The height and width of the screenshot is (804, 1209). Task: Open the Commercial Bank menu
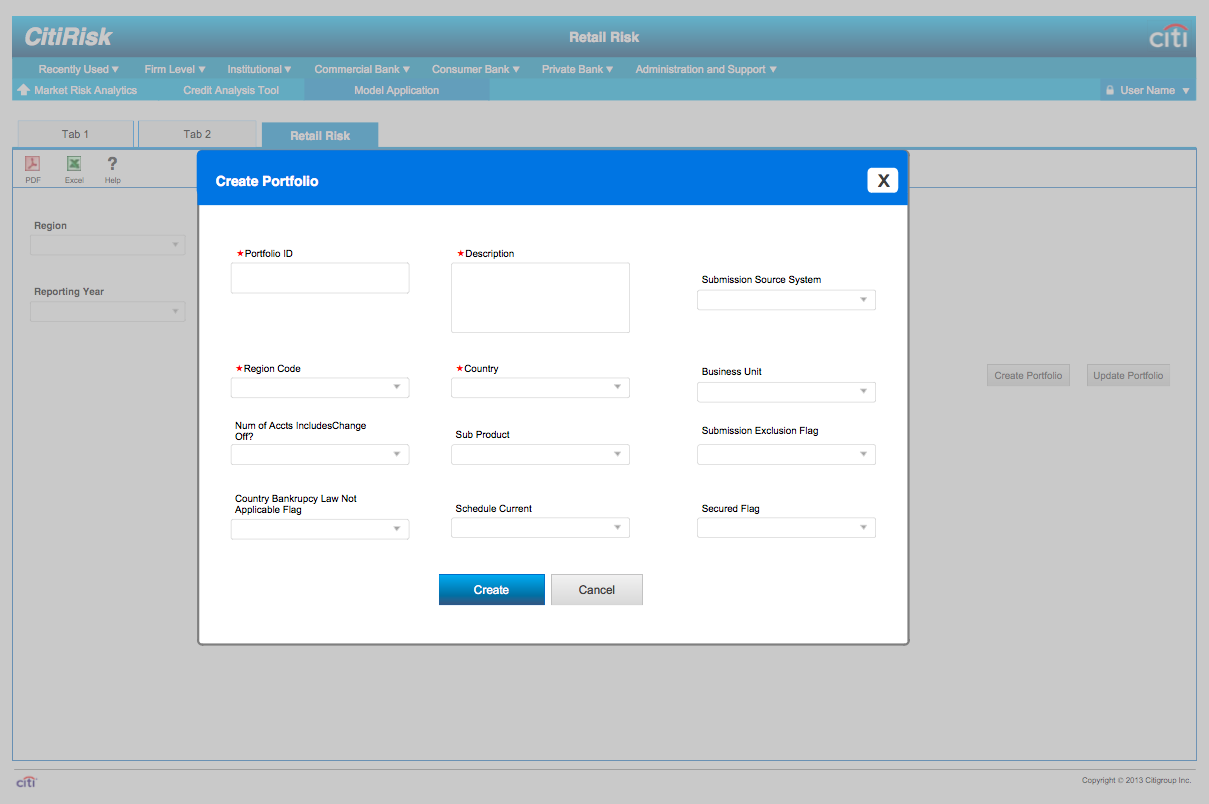(x=363, y=70)
